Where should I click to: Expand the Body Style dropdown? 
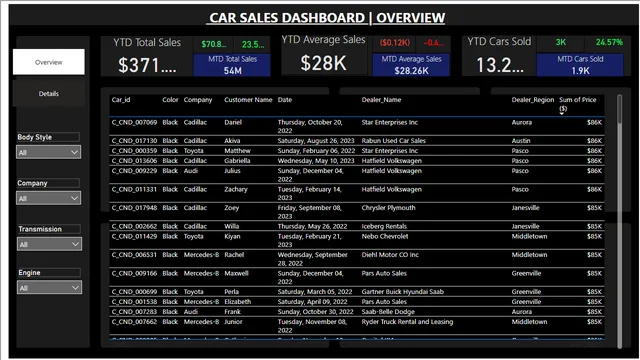[49, 152]
